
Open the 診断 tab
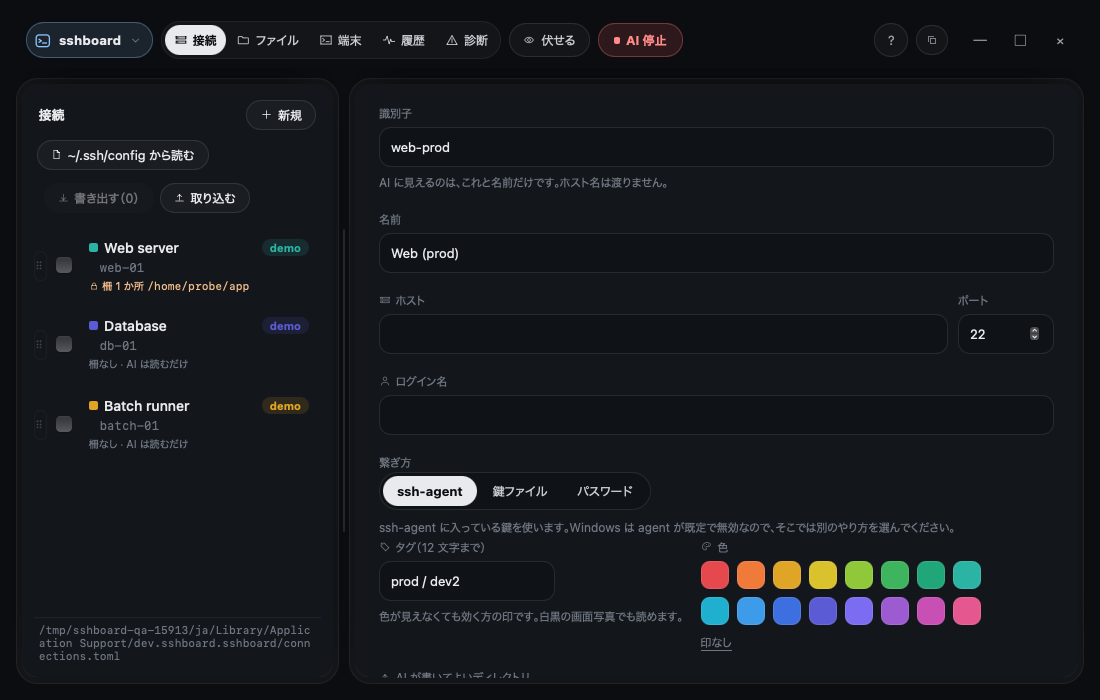pyautogui.click(x=467, y=40)
